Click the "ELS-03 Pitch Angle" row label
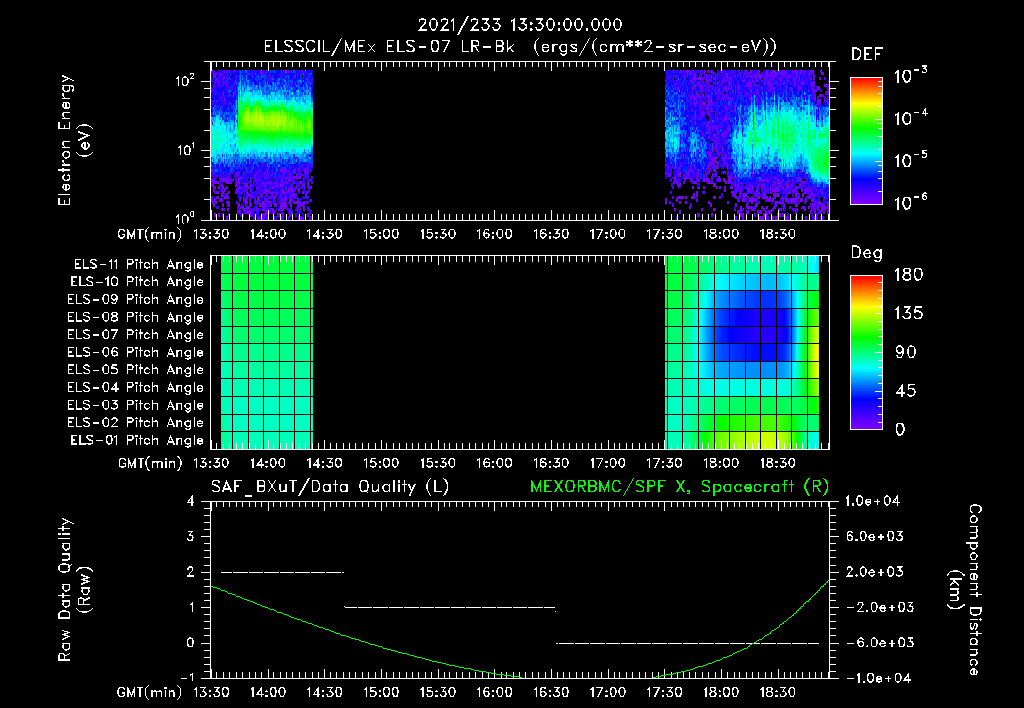Viewport: 1024px width, 708px height. click(135, 406)
